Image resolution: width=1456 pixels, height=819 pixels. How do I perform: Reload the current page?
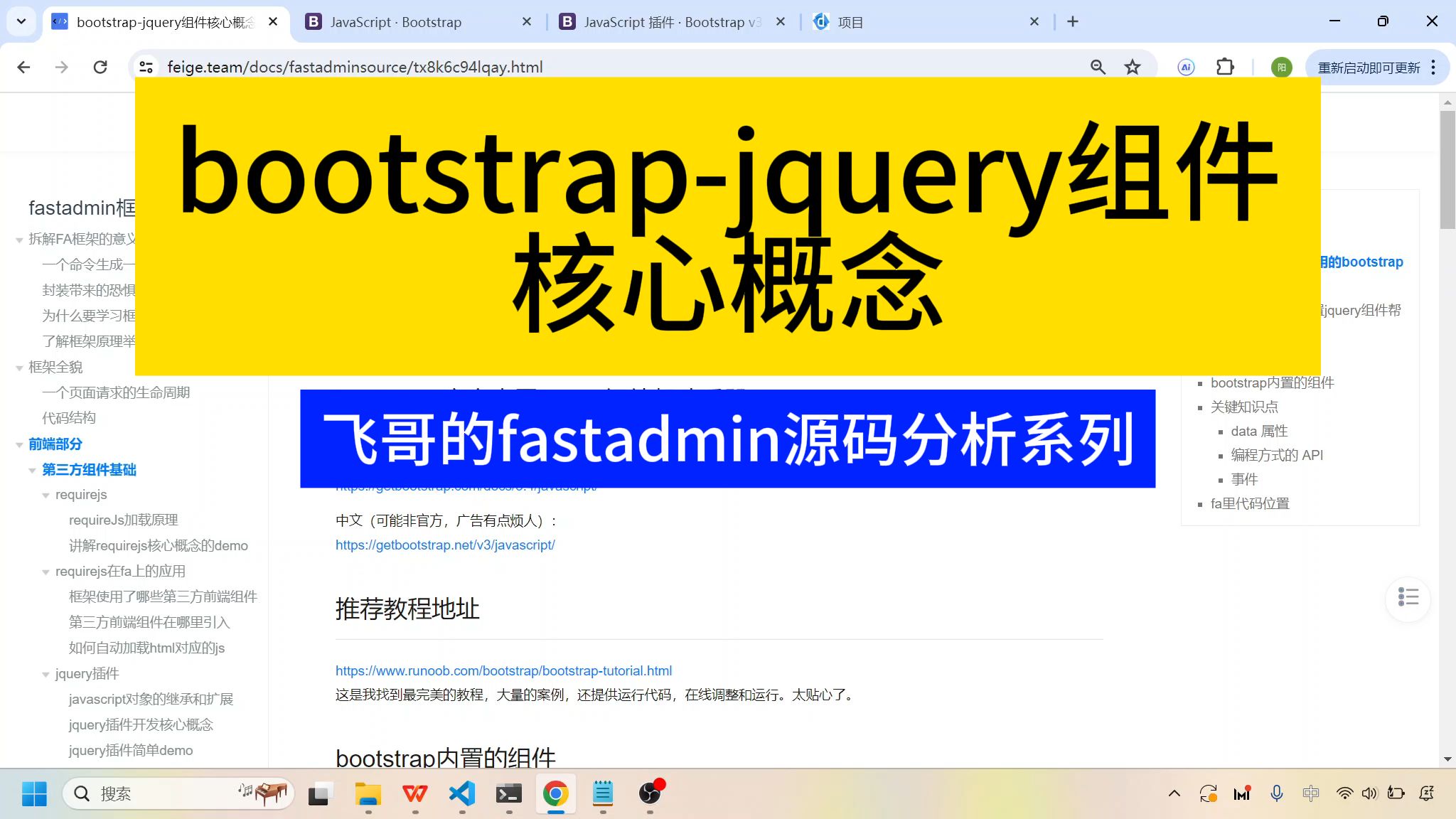pyautogui.click(x=100, y=67)
